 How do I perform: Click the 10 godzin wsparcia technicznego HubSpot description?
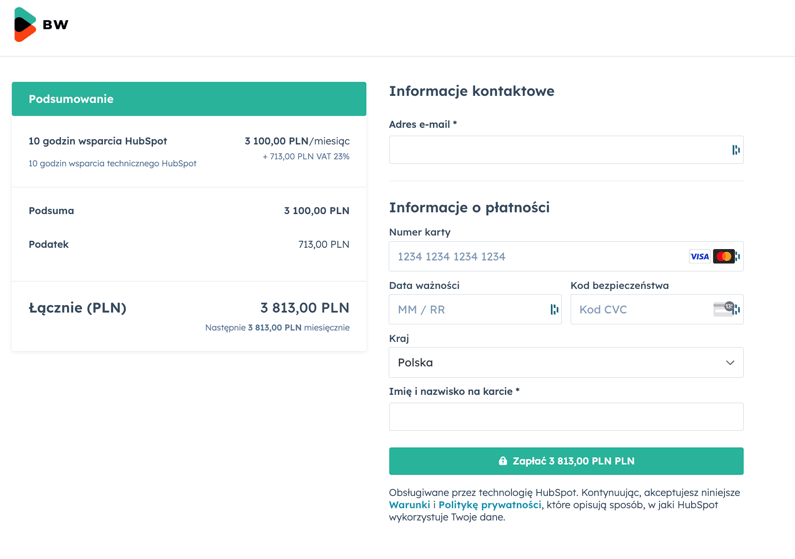coord(113,163)
